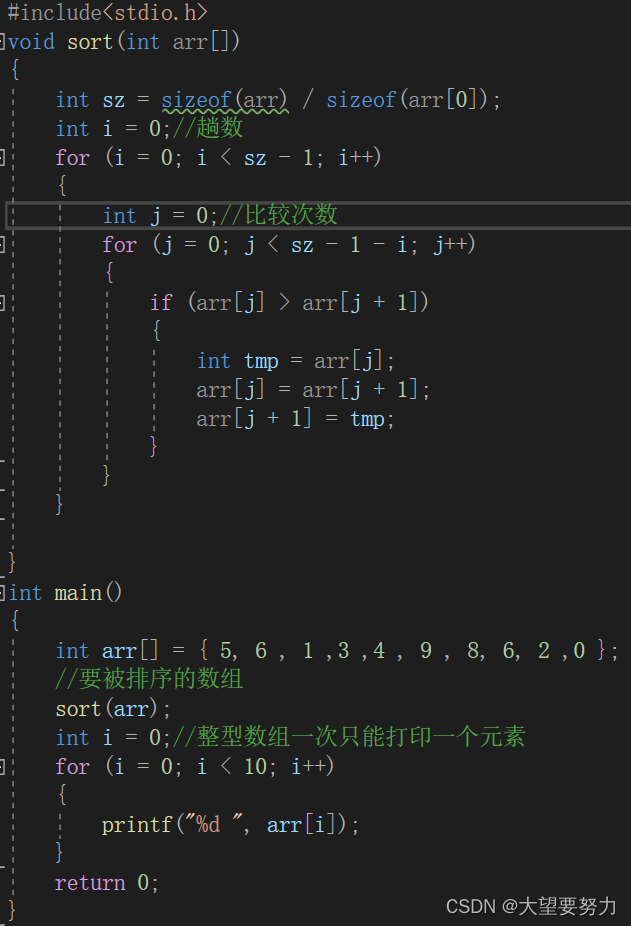The height and width of the screenshot is (926, 631).
Task: Click the arr[j] = arr[j + 1]; line
Action: pyautogui.click(x=313, y=389)
